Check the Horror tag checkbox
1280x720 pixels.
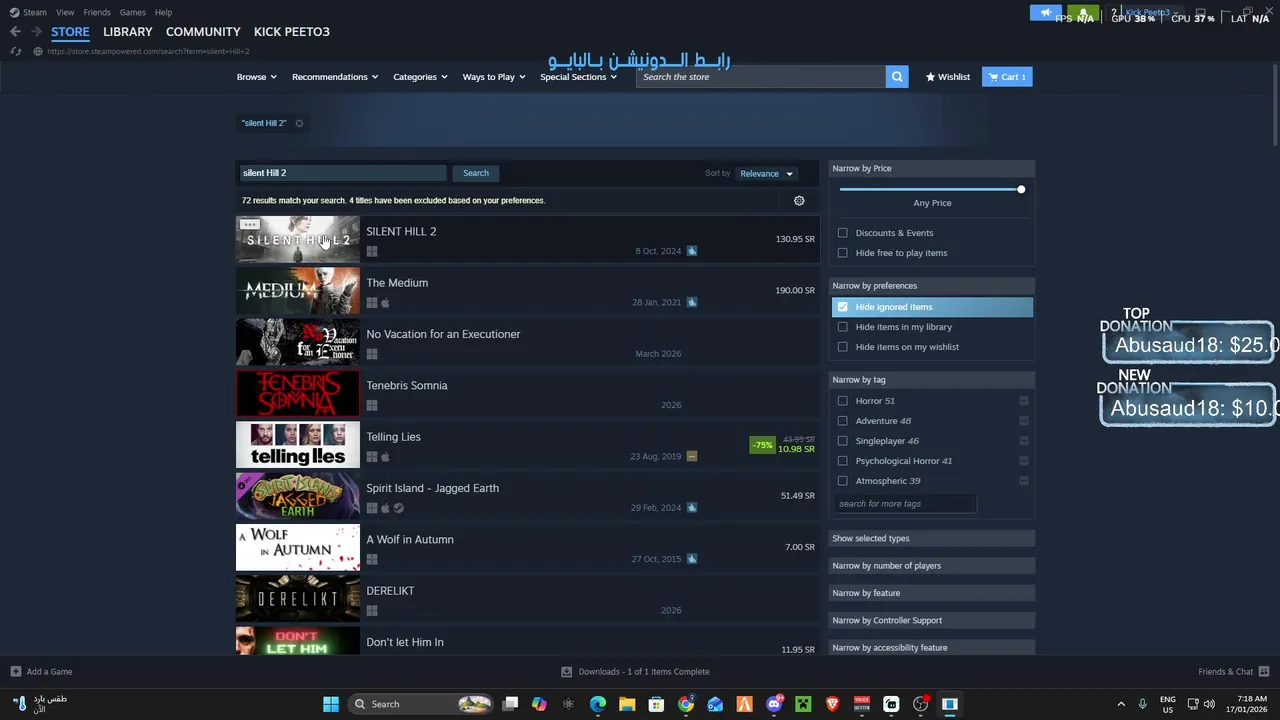843,401
